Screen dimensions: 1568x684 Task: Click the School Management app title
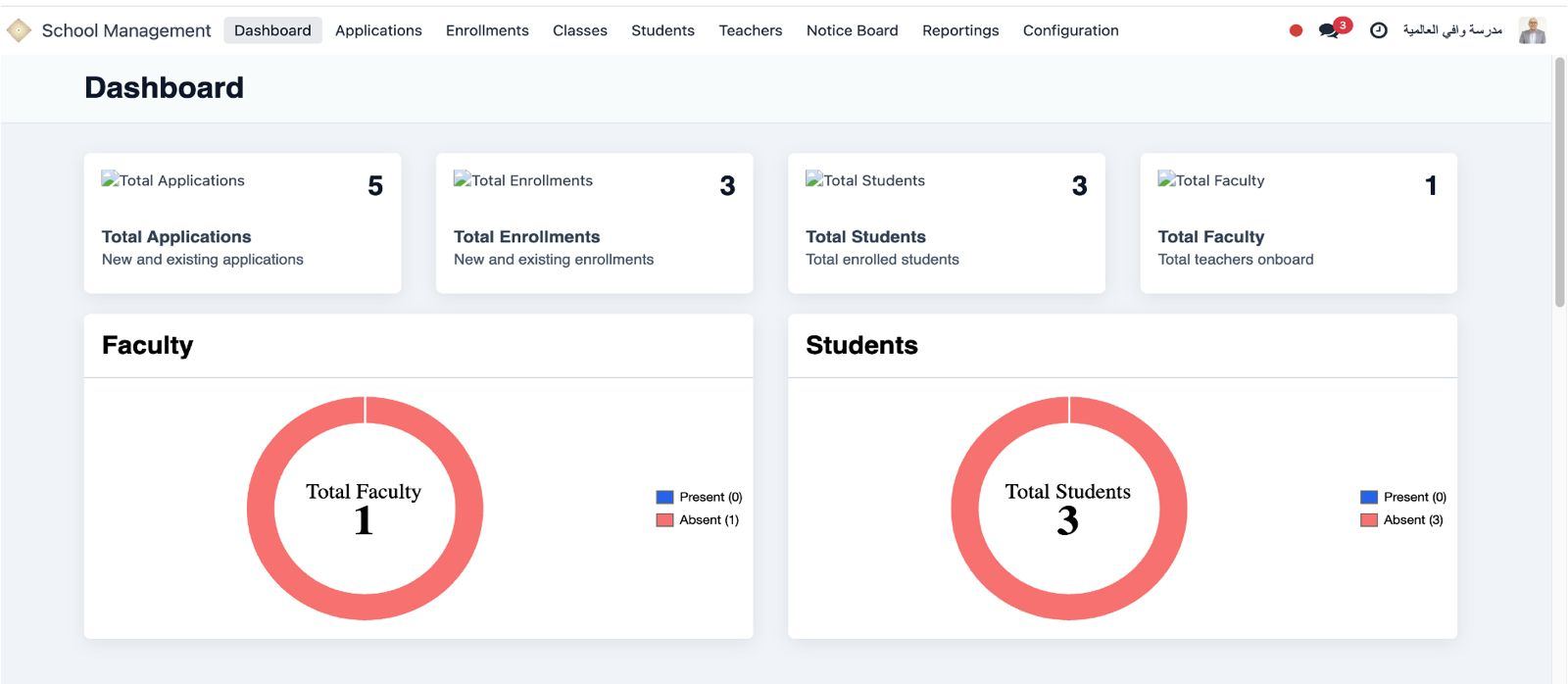(x=126, y=30)
